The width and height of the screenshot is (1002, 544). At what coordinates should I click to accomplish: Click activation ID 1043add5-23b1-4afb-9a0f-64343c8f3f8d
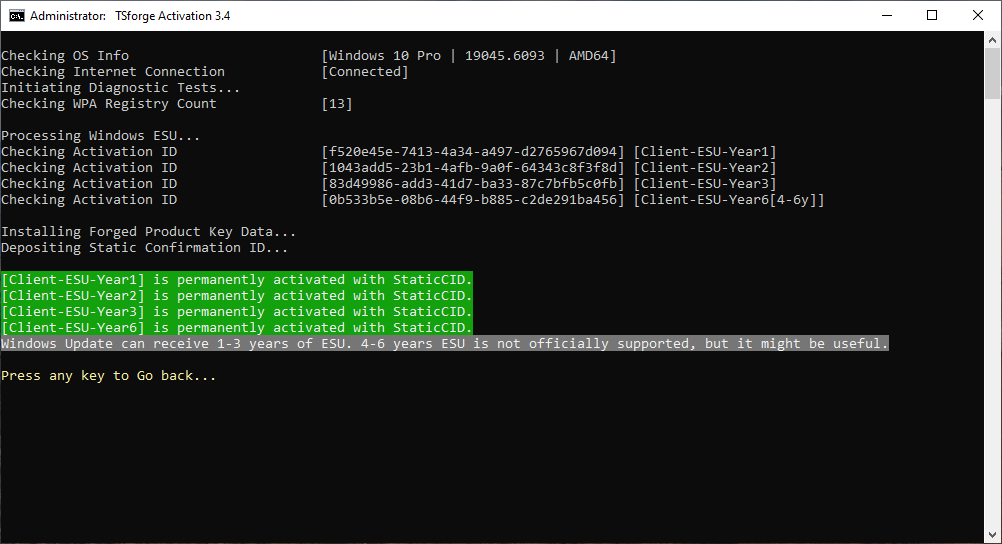[473, 167]
